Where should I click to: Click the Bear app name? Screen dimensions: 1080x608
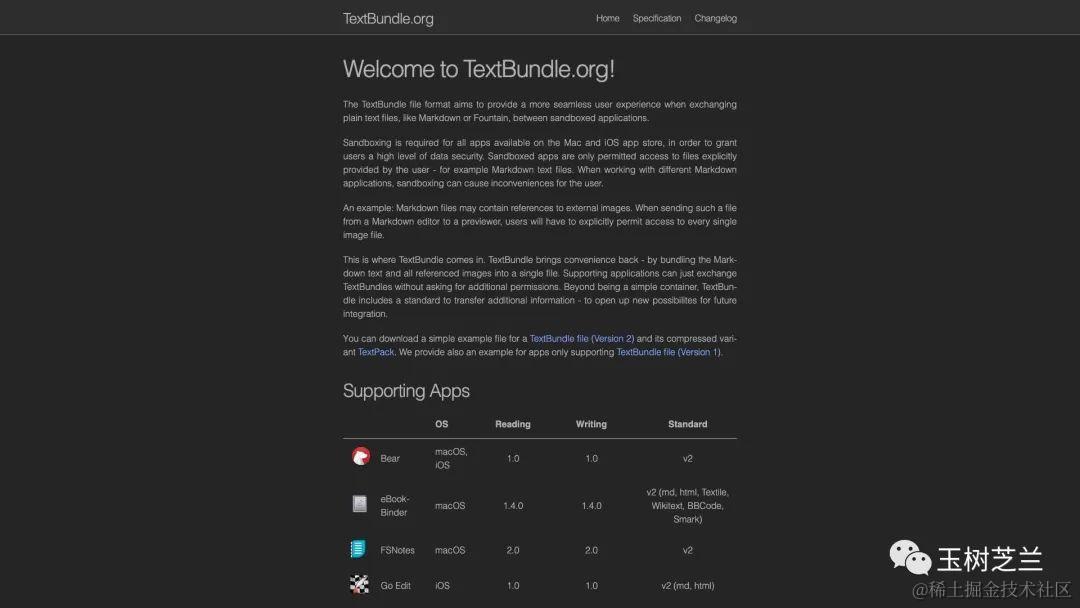(x=390, y=459)
